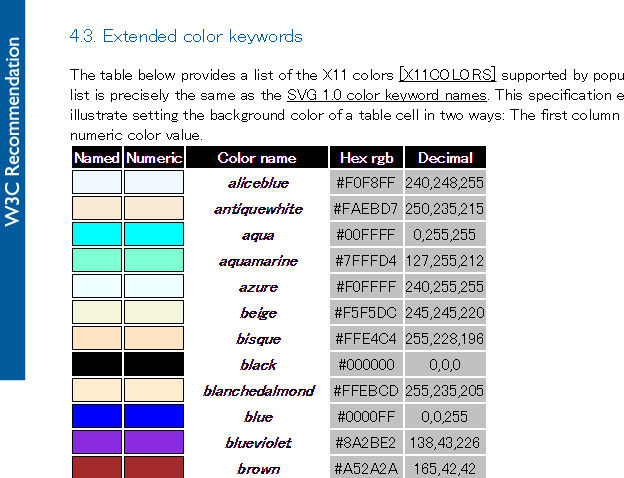Image resolution: width=624 pixels, height=478 pixels.
Task: Click the Hex rgb column header
Action: 367,158
